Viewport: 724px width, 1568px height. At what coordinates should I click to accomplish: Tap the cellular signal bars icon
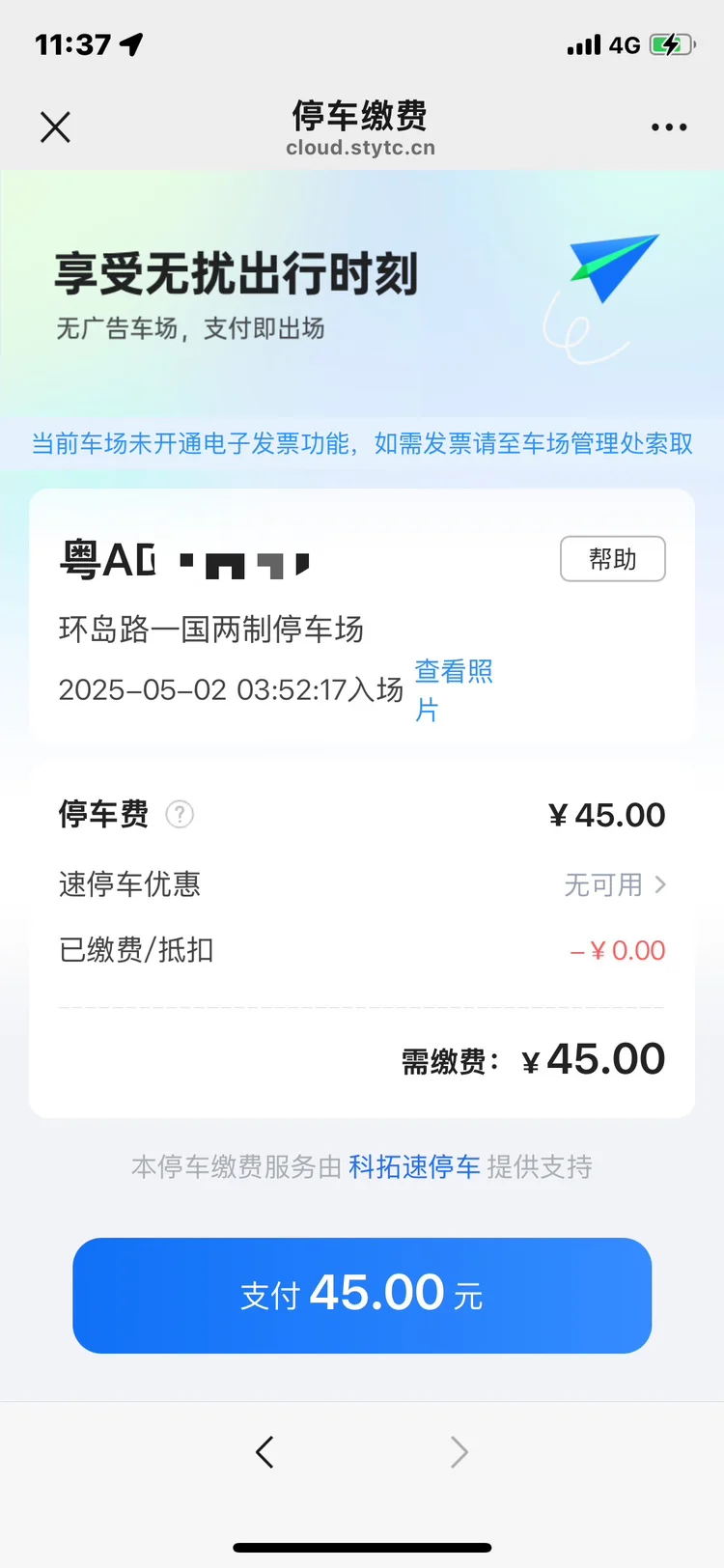click(x=583, y=45)
